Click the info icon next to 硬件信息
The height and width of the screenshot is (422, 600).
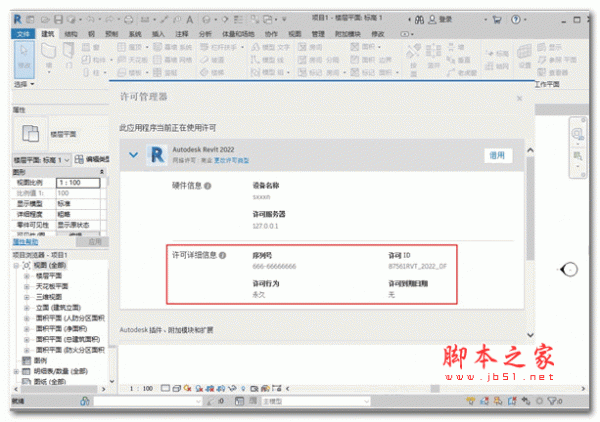tap(207, 186)
